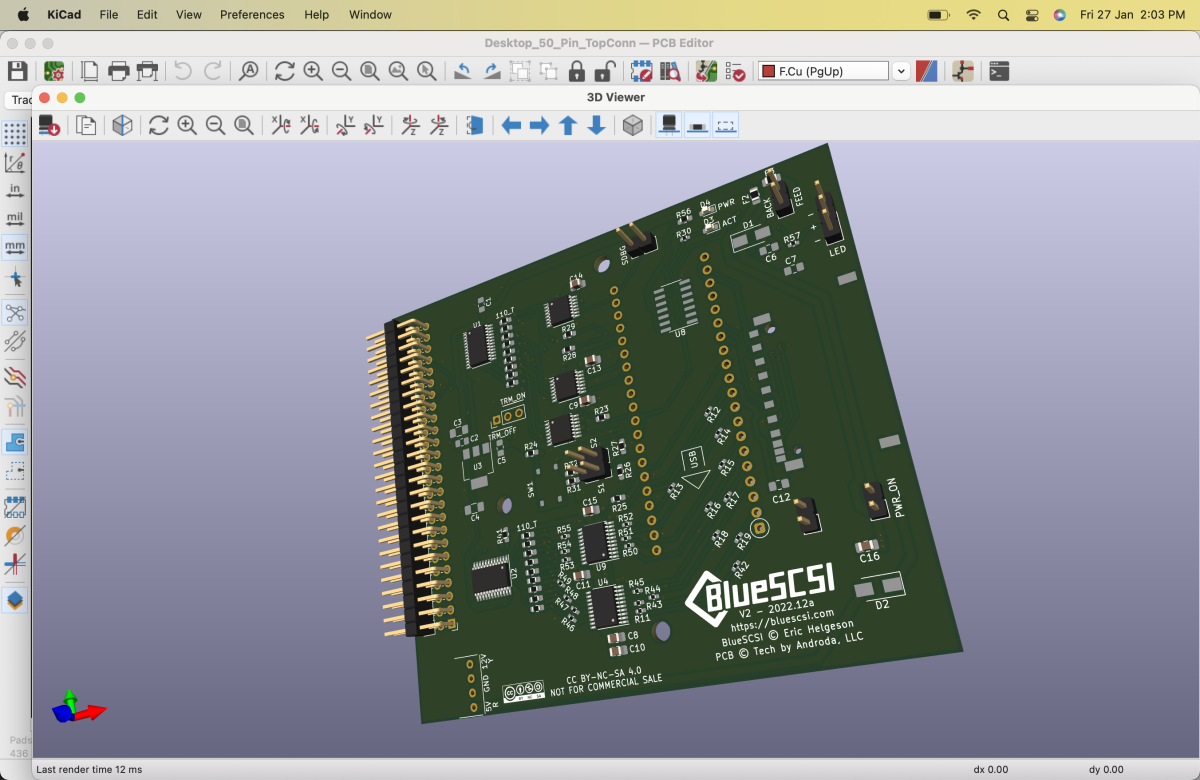Switch units to millimeters
1200x780 pixels.
[15, 246]
